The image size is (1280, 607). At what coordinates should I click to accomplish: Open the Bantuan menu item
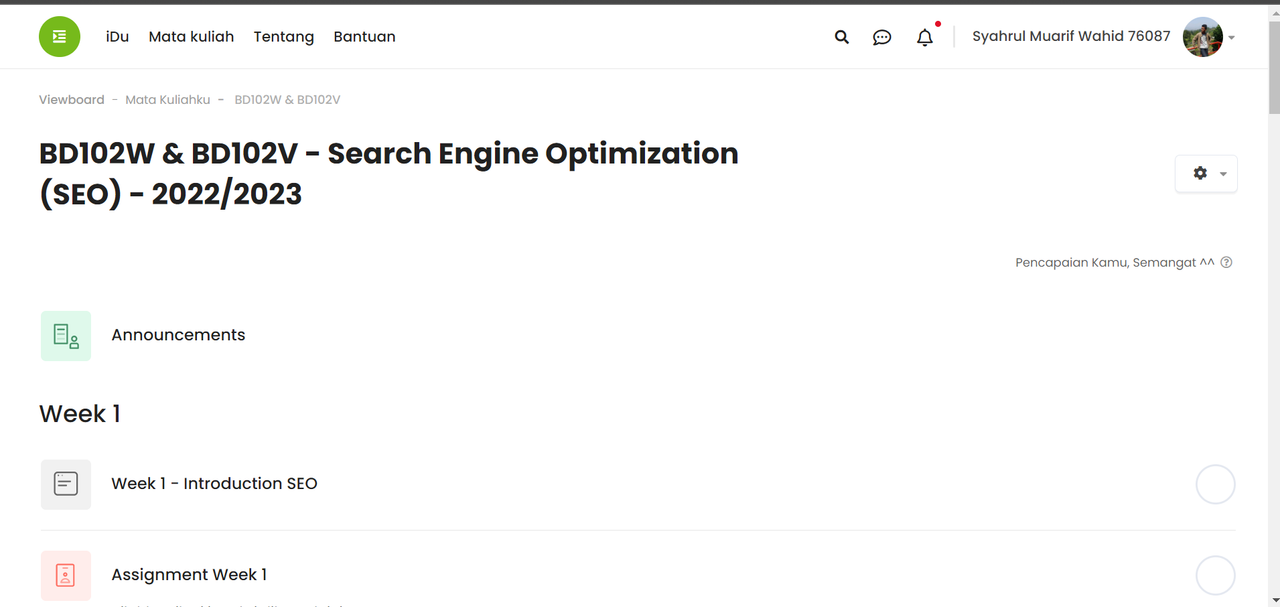pos(364,37)
